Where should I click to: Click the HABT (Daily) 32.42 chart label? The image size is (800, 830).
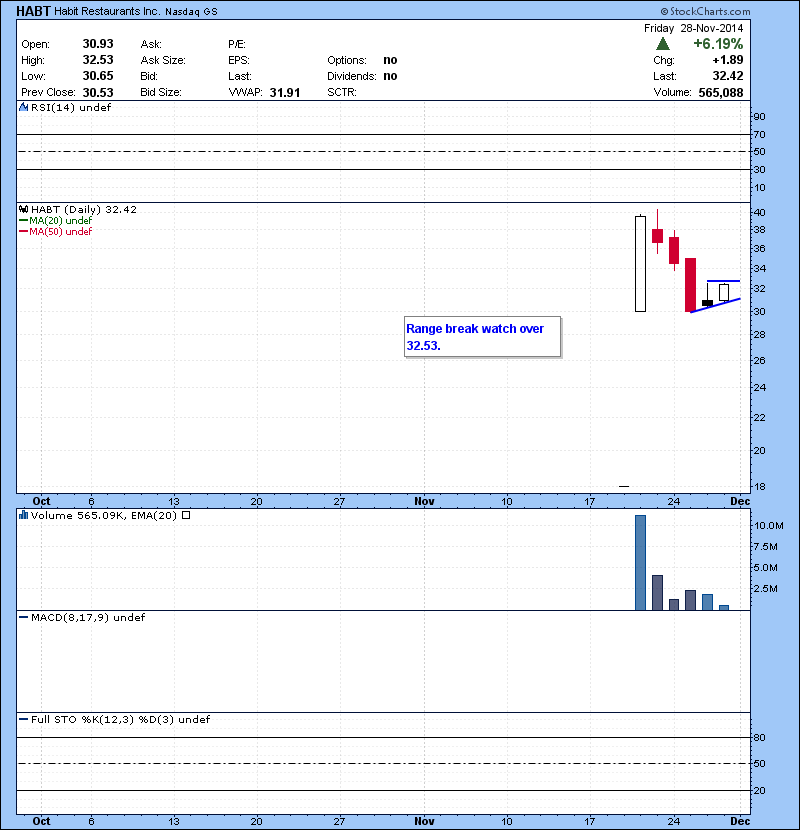click(84, 210)
